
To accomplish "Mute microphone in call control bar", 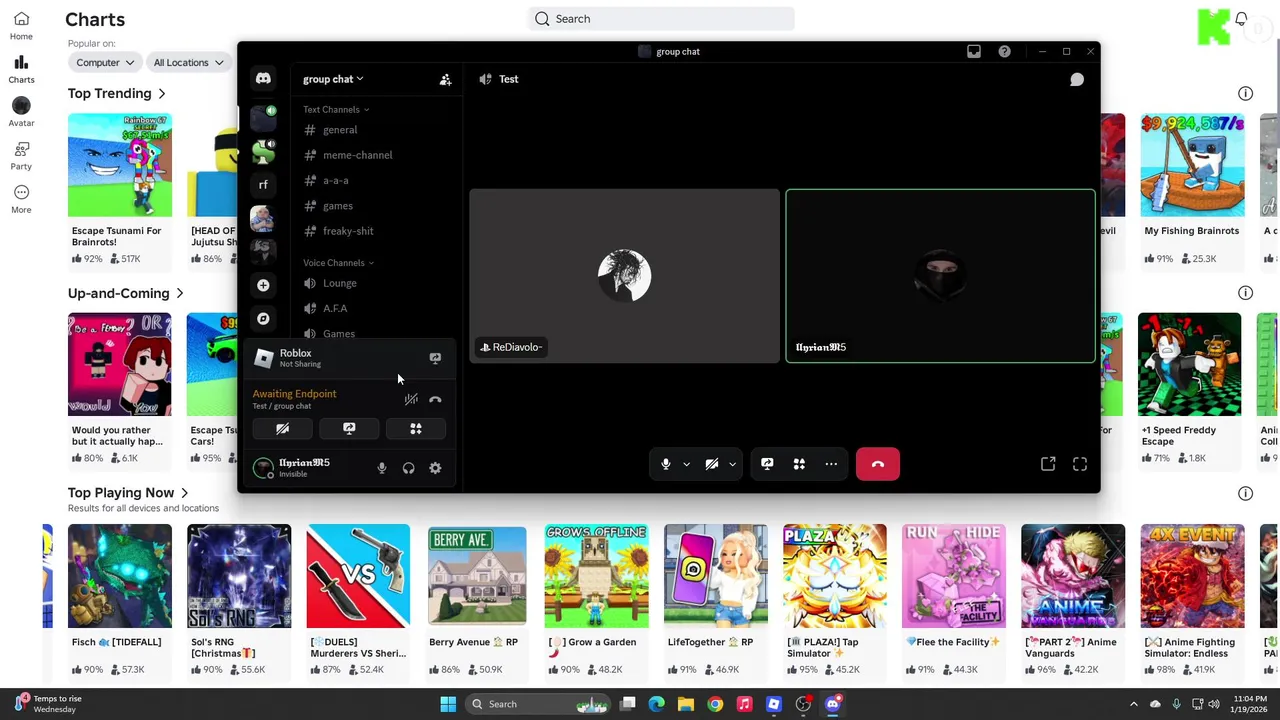I will coord(666,464).
